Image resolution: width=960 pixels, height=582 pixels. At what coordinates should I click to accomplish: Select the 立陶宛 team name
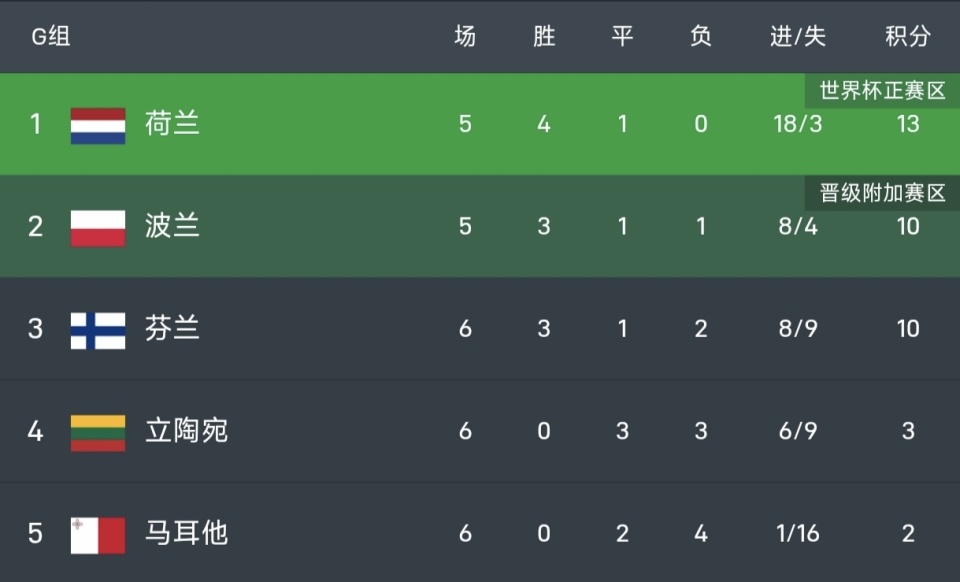pyautogui.click(x=186, y=431)
